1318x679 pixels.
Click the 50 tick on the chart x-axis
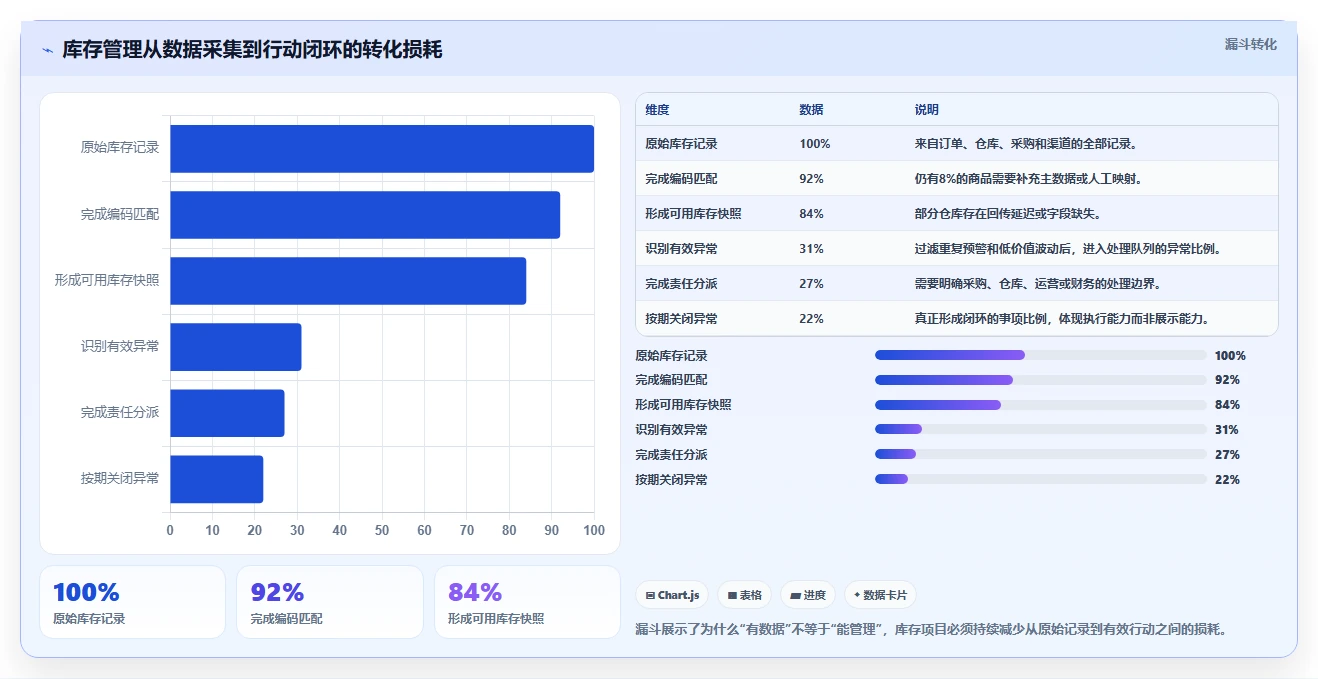pyautogui.click(x=382, y=530)
